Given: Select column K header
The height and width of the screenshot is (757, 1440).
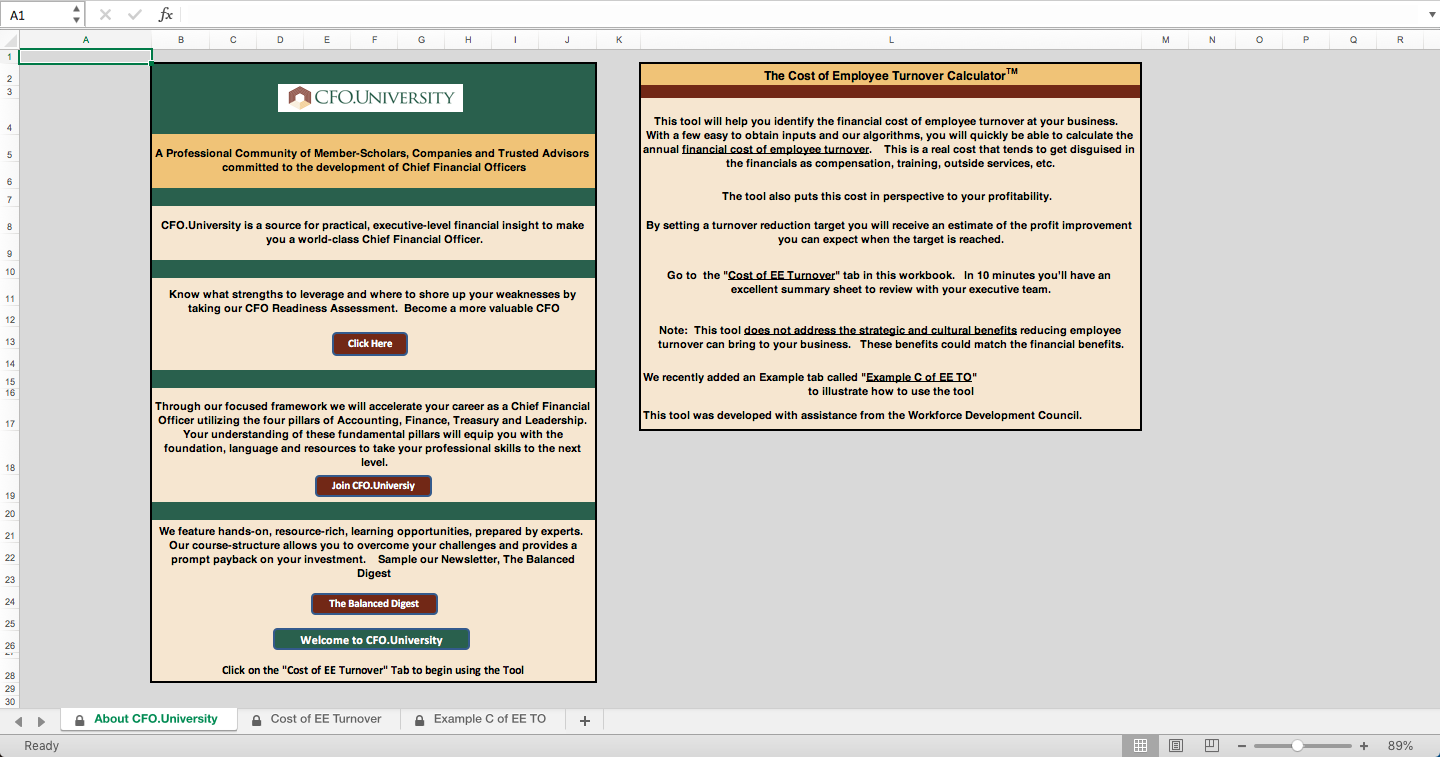Looking at the screenshot, I should tap(618, 40).
